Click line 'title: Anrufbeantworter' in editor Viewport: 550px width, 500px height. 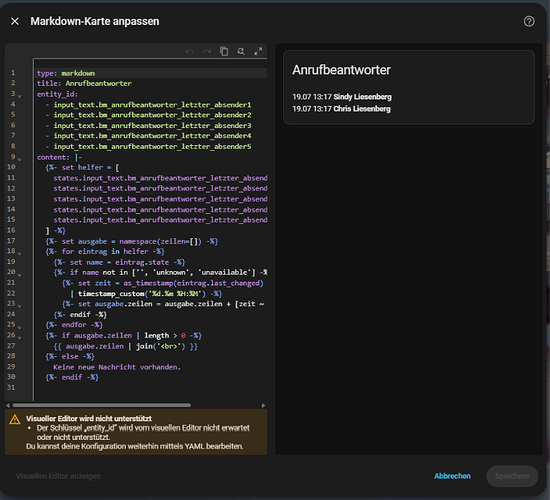(x=84, y=84)
